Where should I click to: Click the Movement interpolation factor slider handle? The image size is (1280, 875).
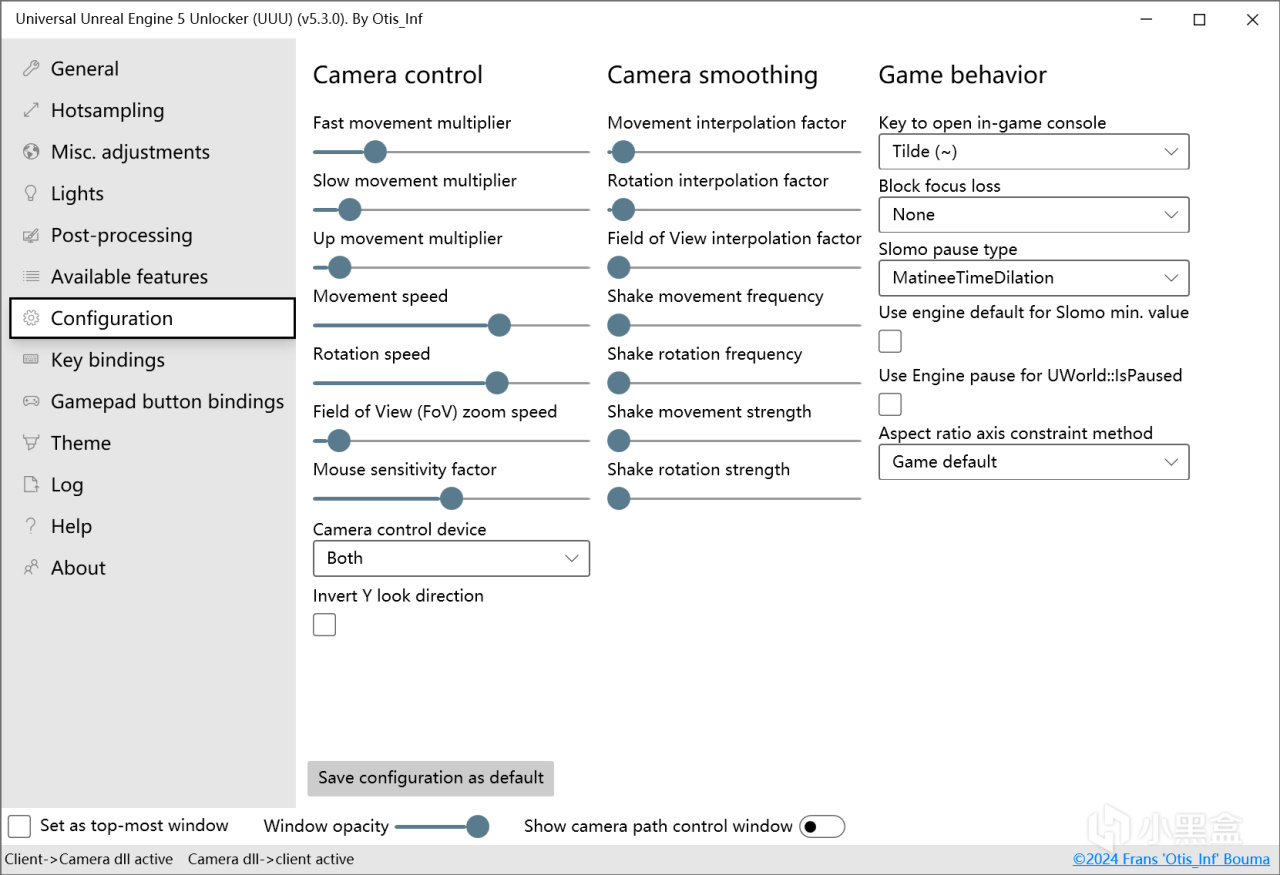[623, 152]
